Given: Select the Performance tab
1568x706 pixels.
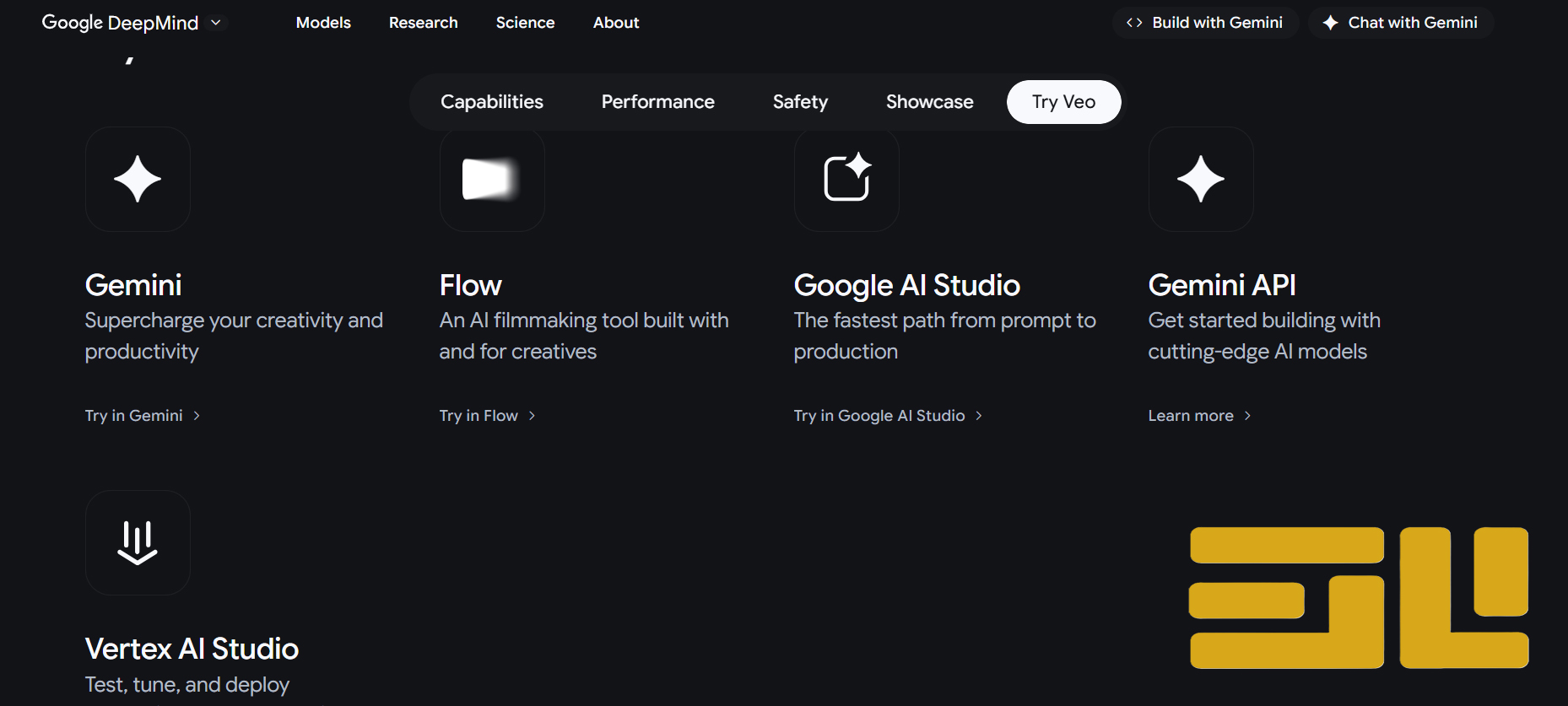Looking at the screenshot, I should pos(657,102).
